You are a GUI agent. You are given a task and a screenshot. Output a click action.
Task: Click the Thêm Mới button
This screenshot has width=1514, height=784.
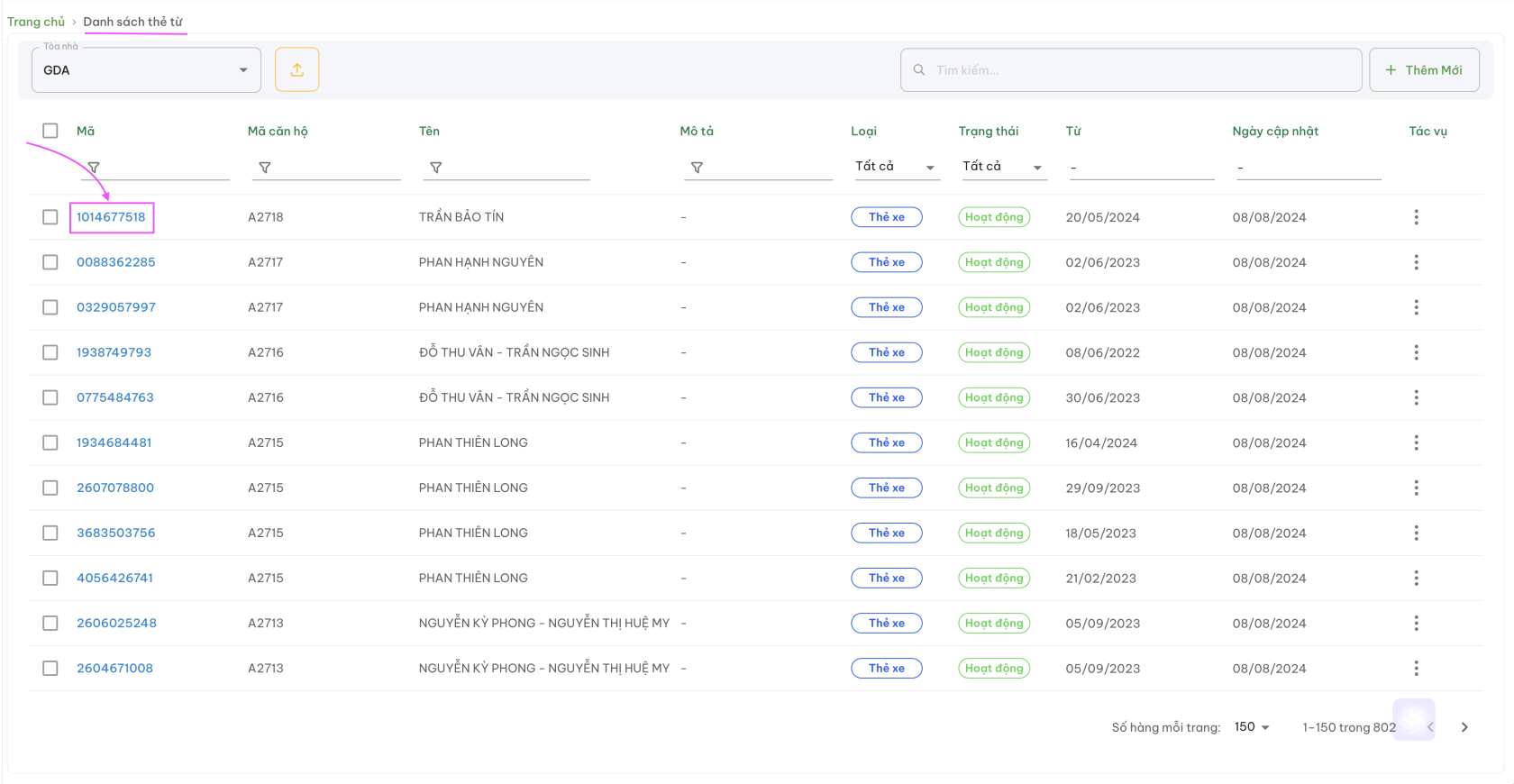(1424, 69)
